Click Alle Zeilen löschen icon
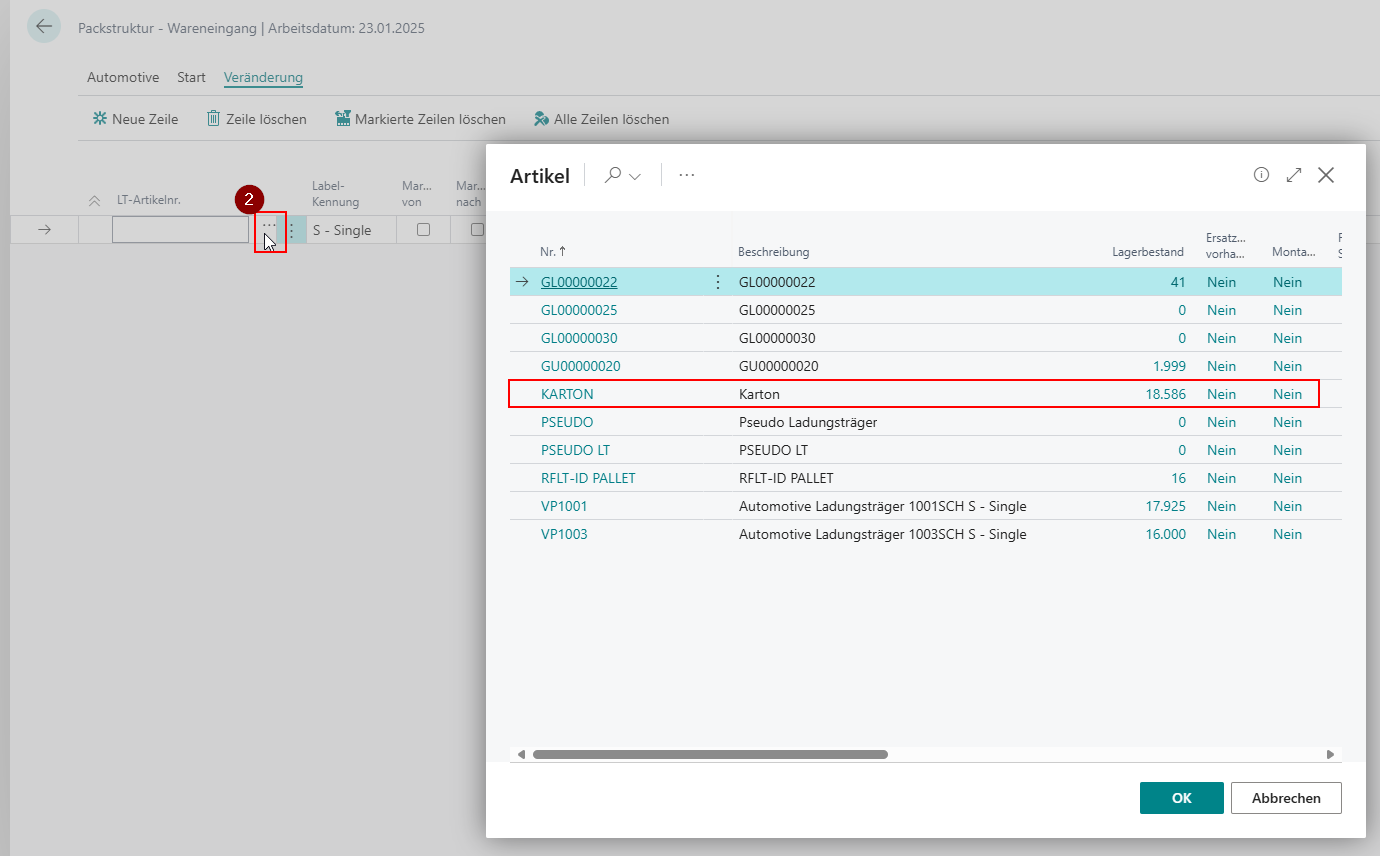This screenshot has width=1380, height=856. pos(541,119)
